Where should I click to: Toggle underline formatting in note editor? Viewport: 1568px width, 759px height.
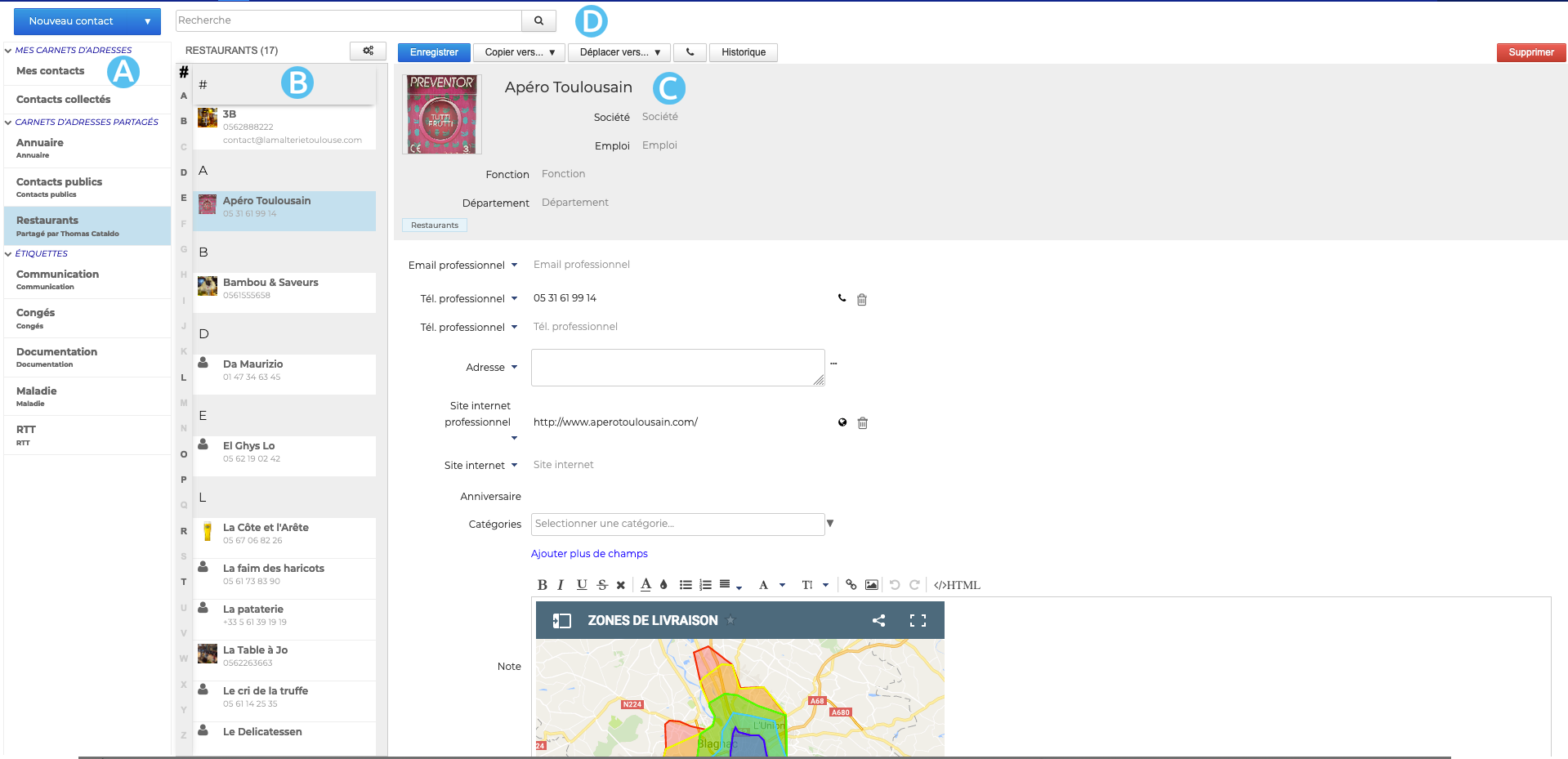pyautogui.click(x=582, y=585)
